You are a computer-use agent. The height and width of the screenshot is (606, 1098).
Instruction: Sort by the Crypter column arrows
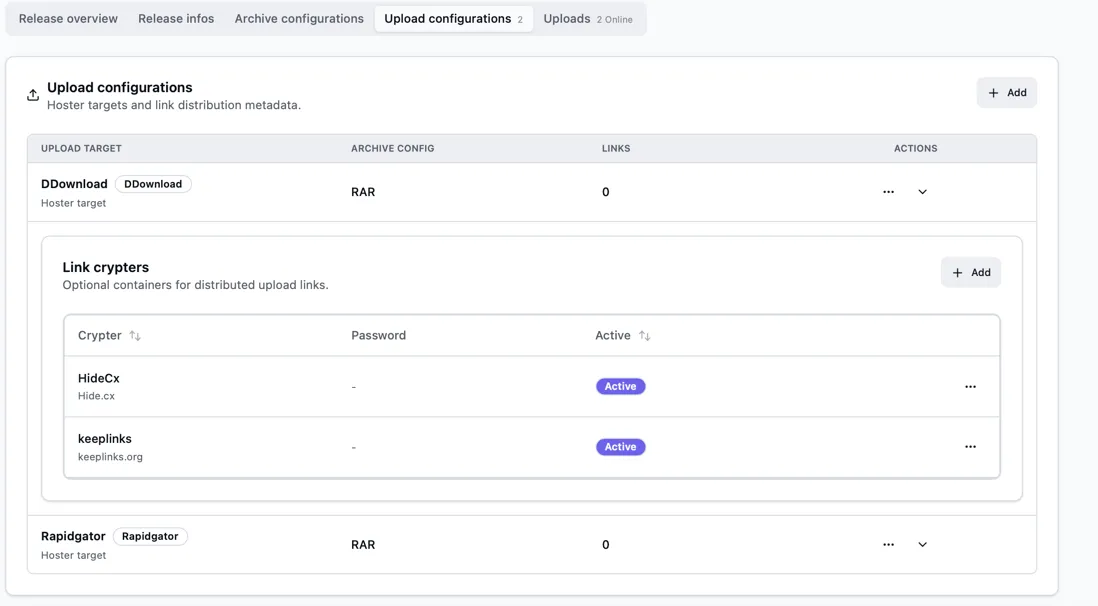click(135, 336)
